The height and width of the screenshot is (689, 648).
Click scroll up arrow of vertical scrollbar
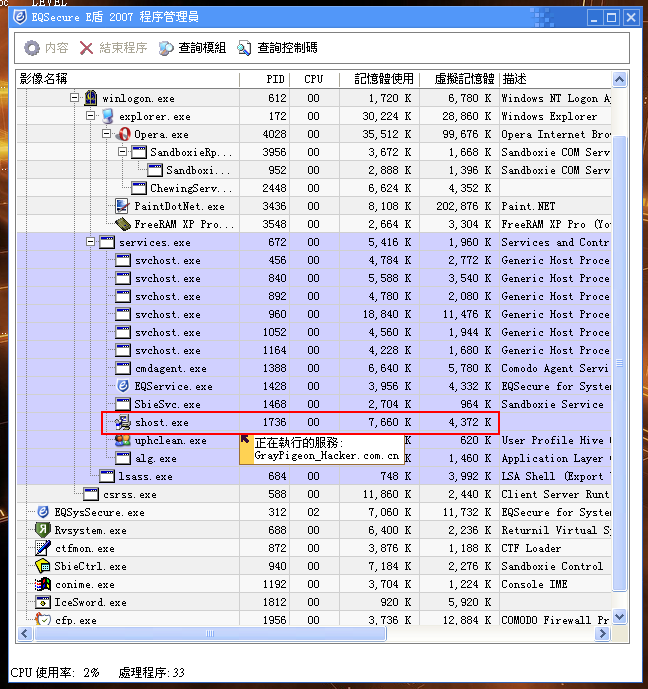click(619, 80)
